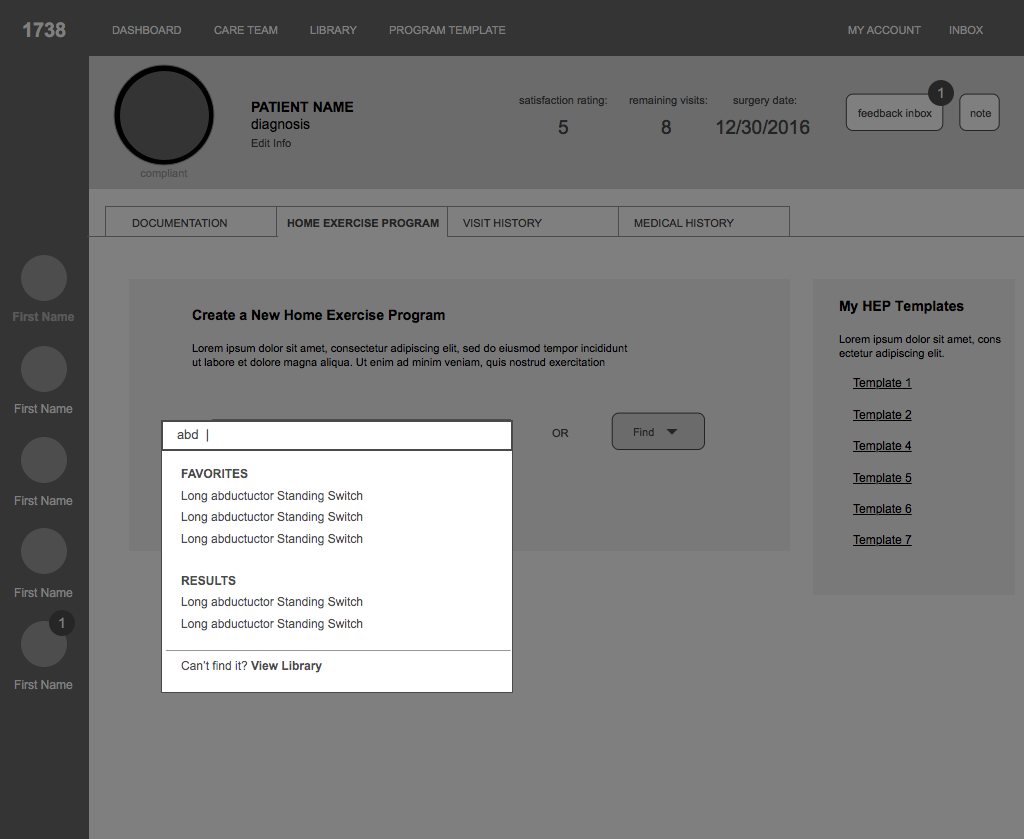Click the Edit Info link
Screen dimensions: 1024x839
[x=271, y=143]
